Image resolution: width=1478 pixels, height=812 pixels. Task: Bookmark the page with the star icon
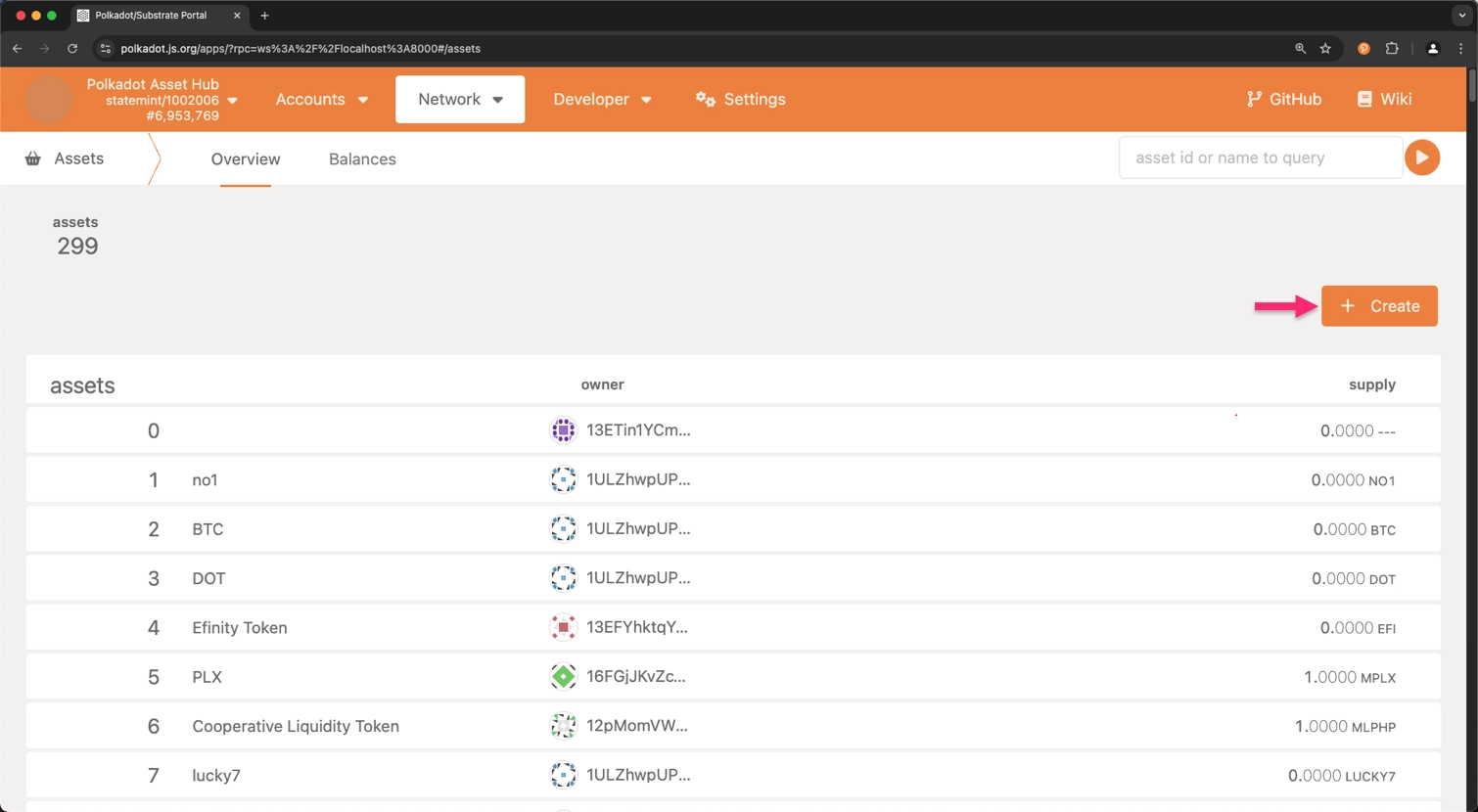pyautogui.click(x=1325, y=48)
